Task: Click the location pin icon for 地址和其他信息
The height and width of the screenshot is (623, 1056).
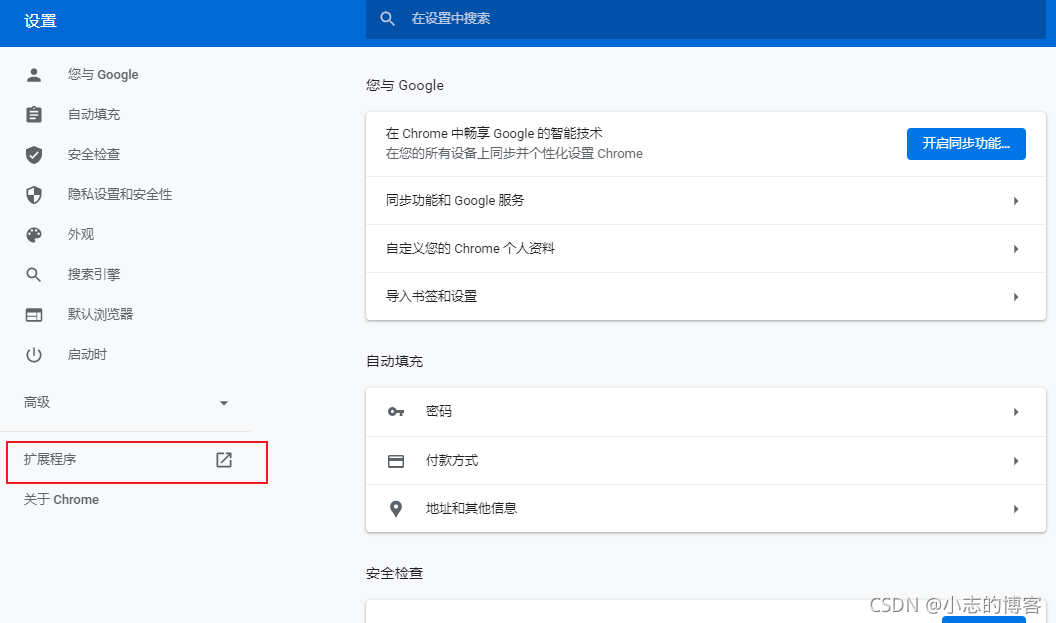Action: (396, 509)
